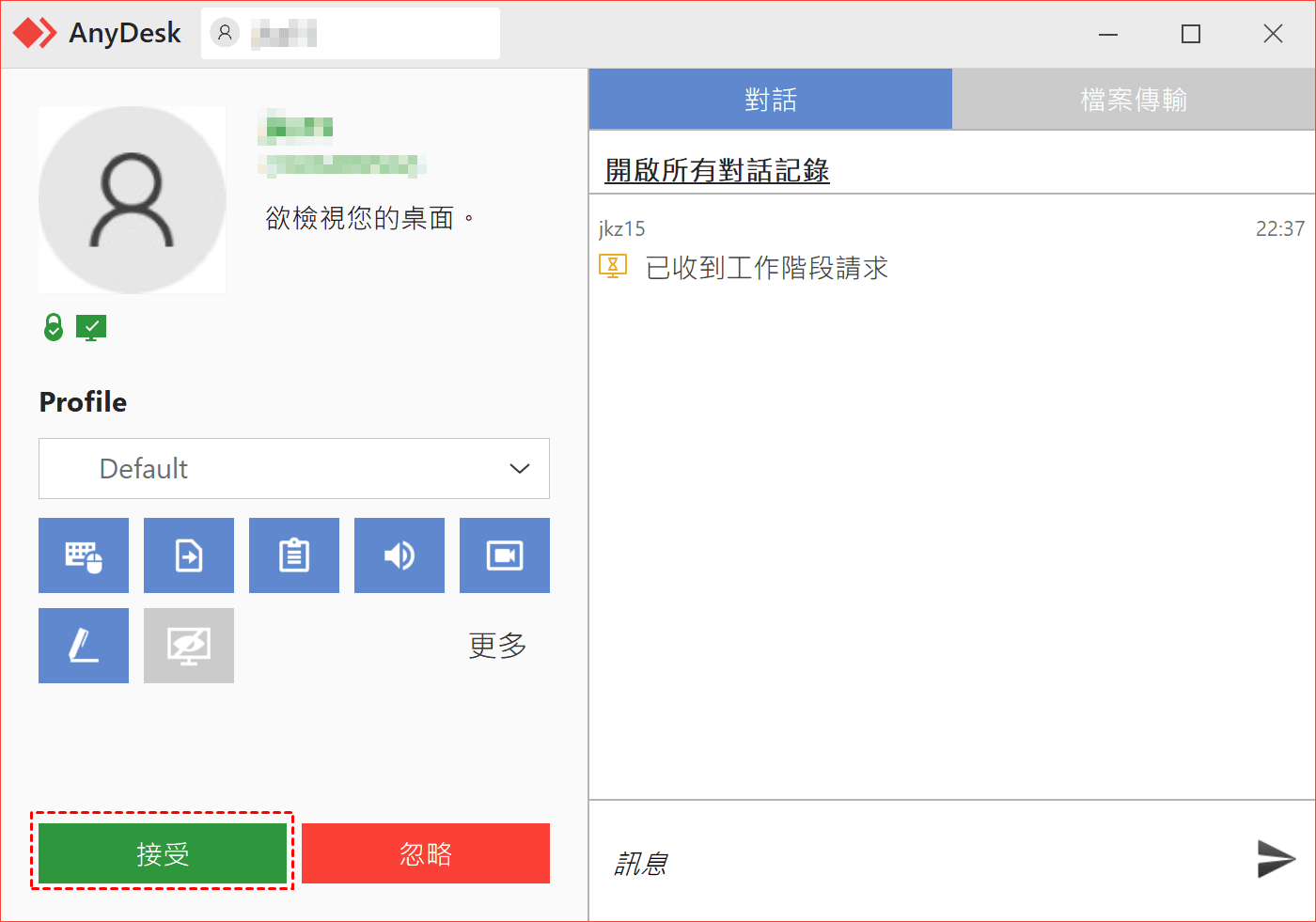
Task: Click the green lock security icon
Action: pos(54,327)
